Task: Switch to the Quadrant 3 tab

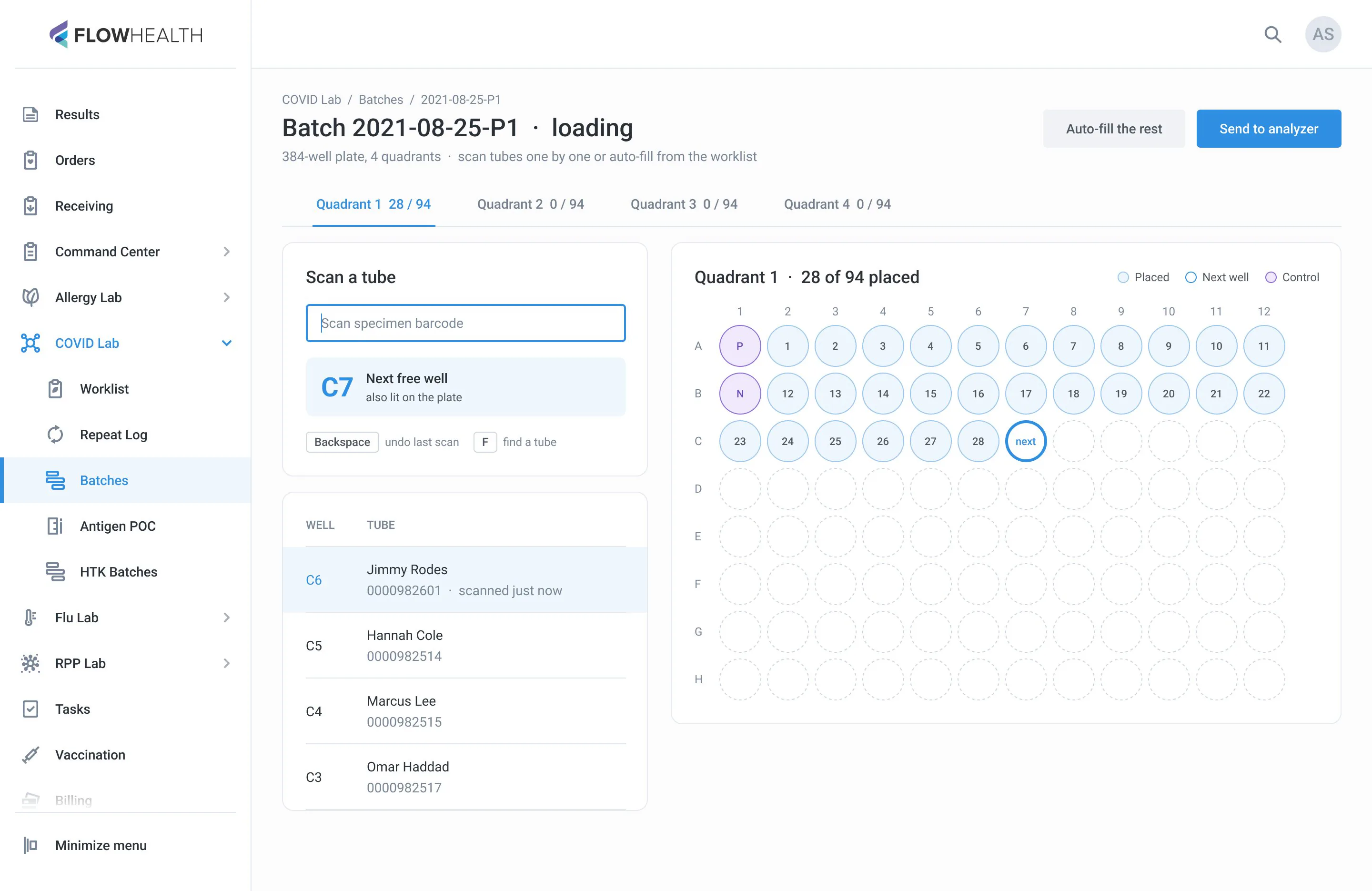Action: click(x=684, y=204)
